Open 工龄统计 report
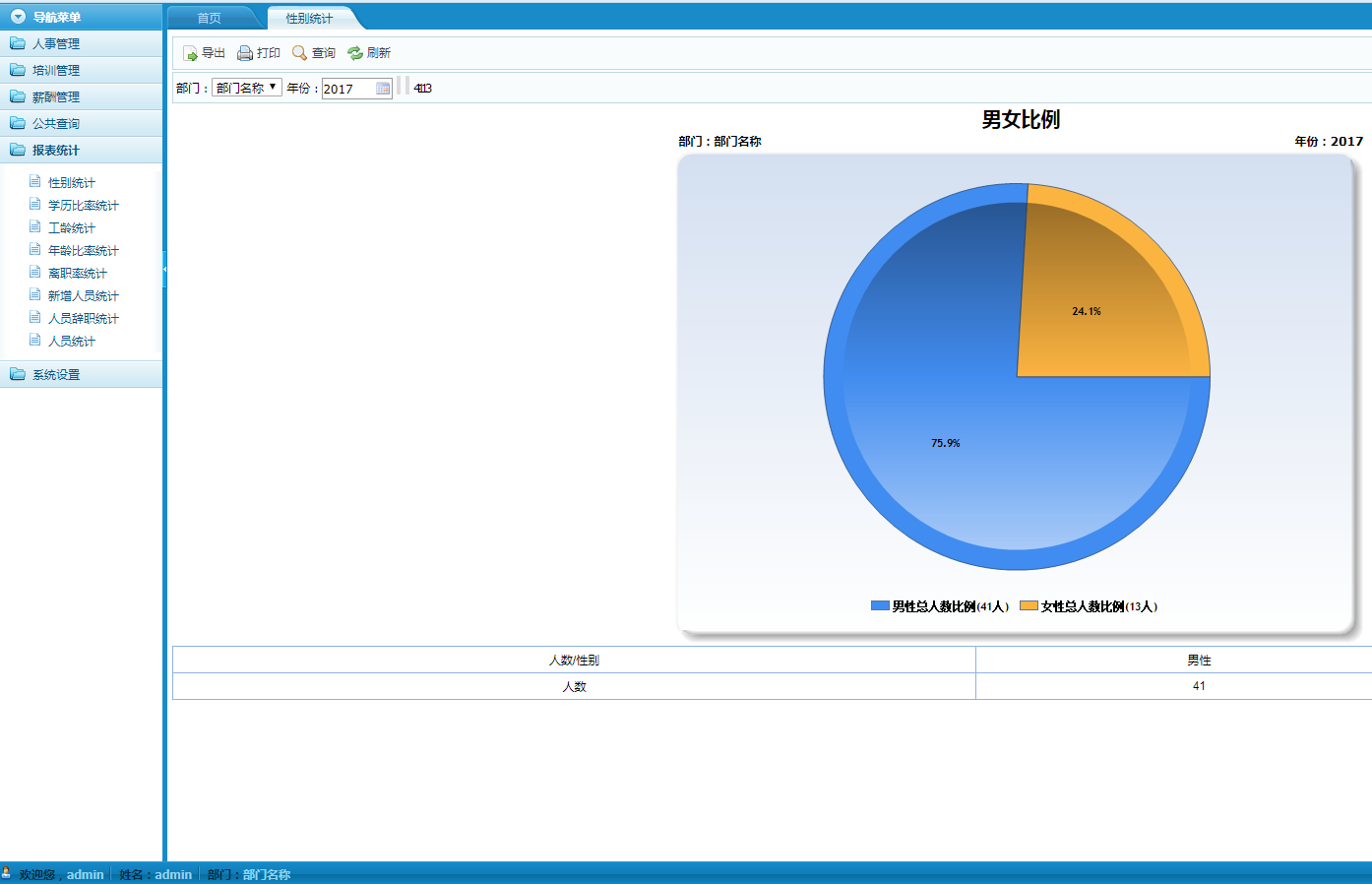Viewport: 1372px width, 884px height. click(72, 228)
